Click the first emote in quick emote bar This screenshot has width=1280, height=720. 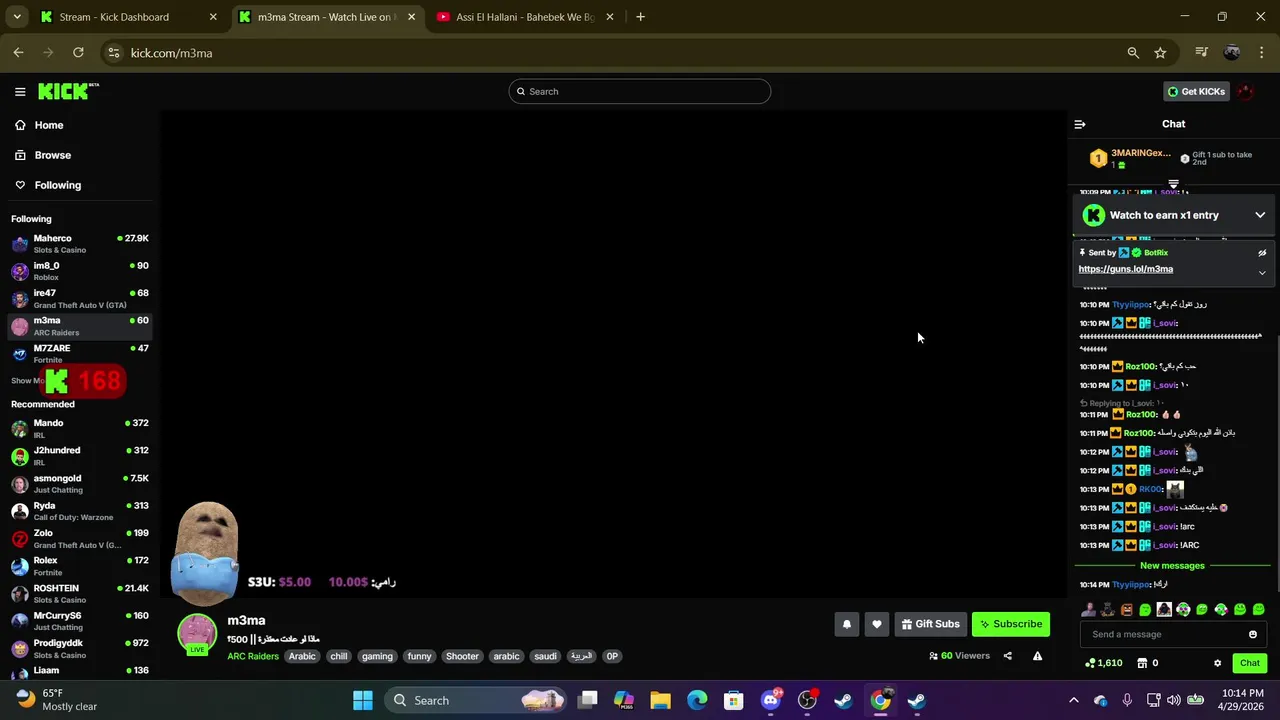point(1088,609)
